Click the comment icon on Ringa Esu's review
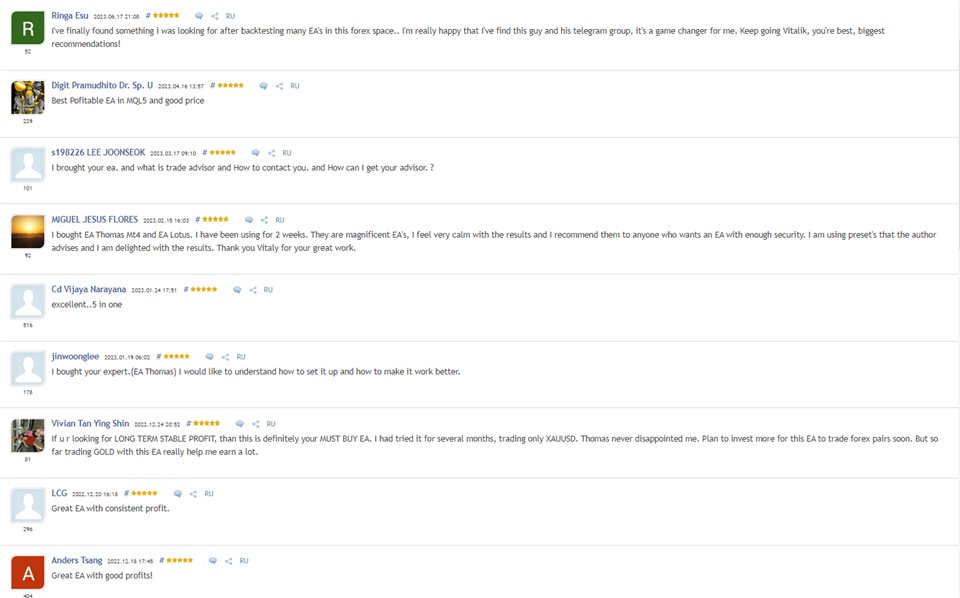 [x=199, y=16]
